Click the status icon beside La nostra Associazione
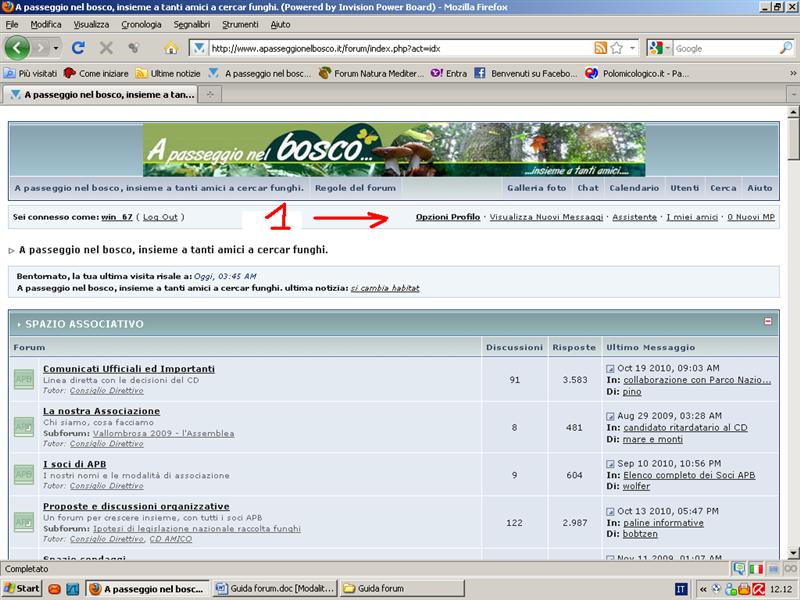 (23, 427)
